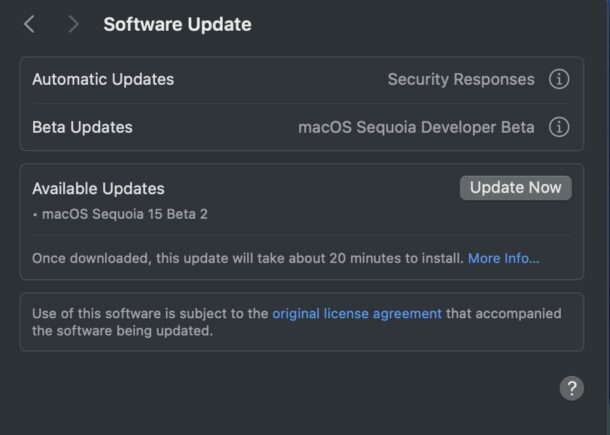Click the Available Updates heading
610x435 pixels.
tap(98, 188)
